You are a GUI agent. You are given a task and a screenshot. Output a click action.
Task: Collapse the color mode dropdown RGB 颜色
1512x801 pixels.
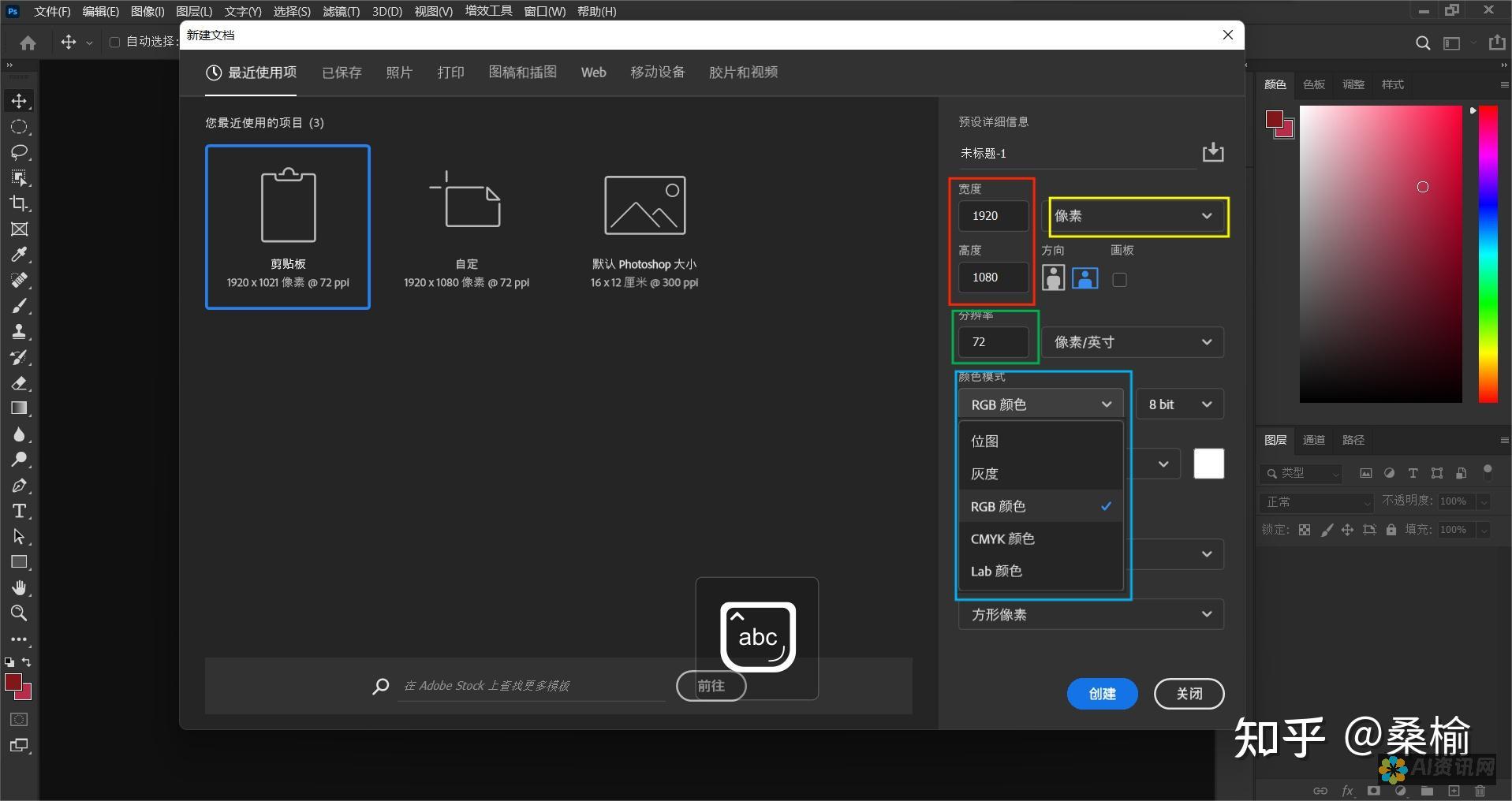click(1041, 404)
